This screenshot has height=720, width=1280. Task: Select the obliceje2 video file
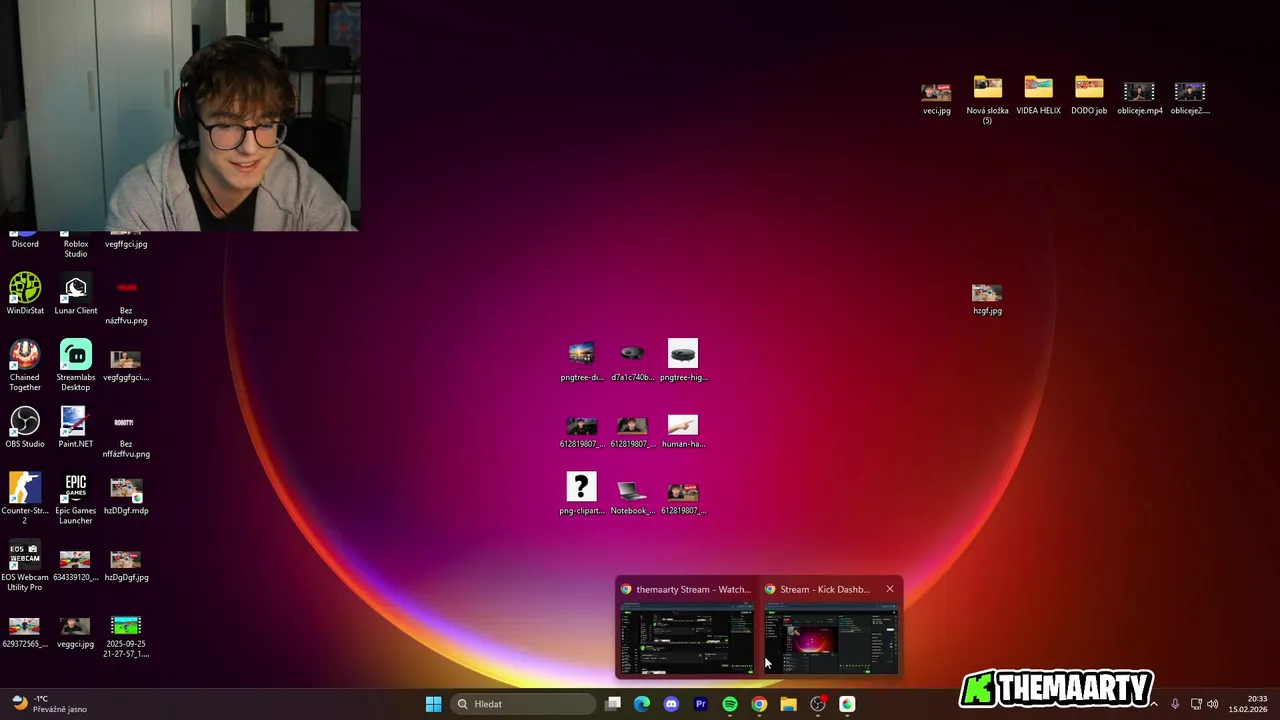click(1190, 98)
